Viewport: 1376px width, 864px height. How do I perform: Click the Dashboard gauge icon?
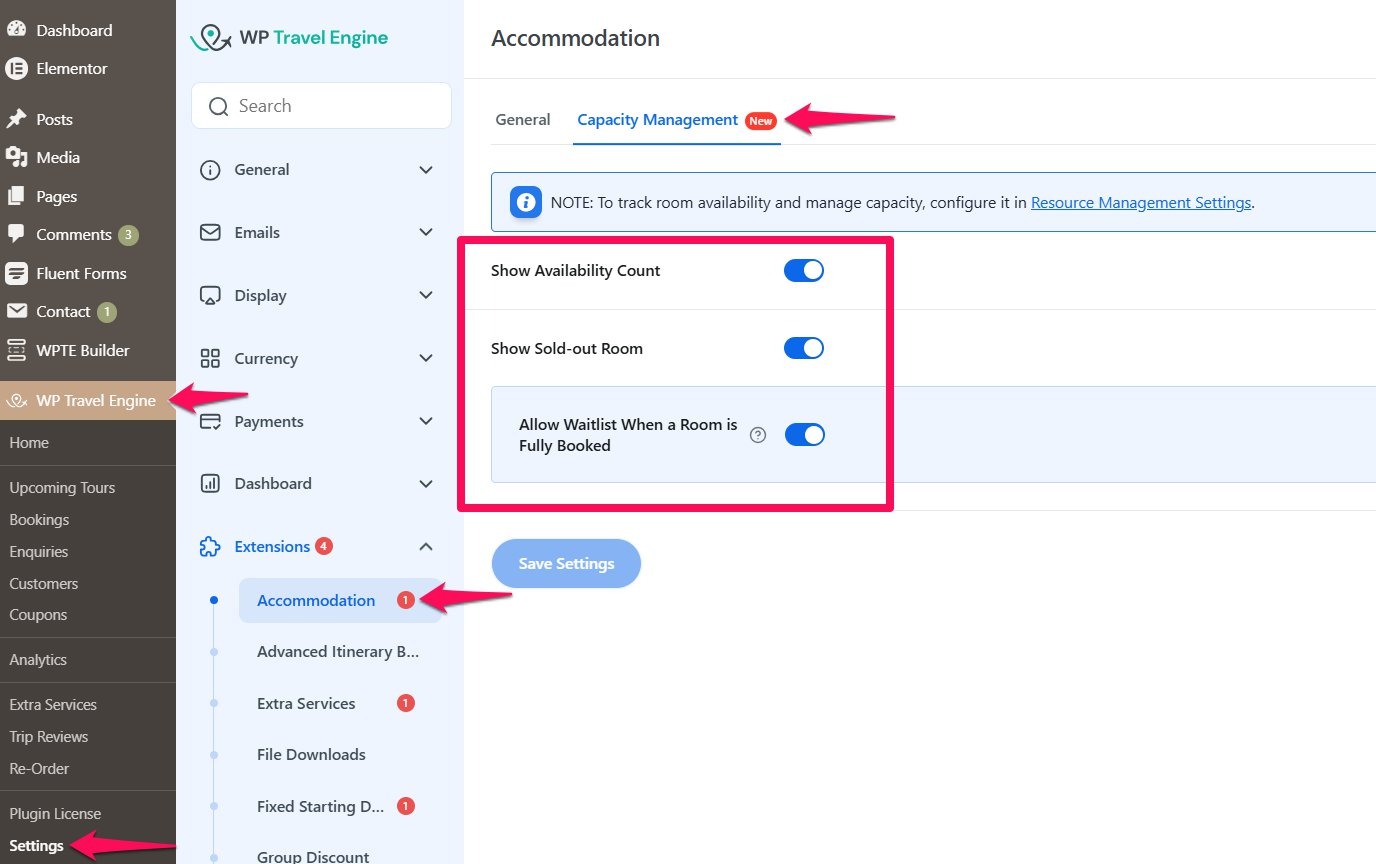16,30
